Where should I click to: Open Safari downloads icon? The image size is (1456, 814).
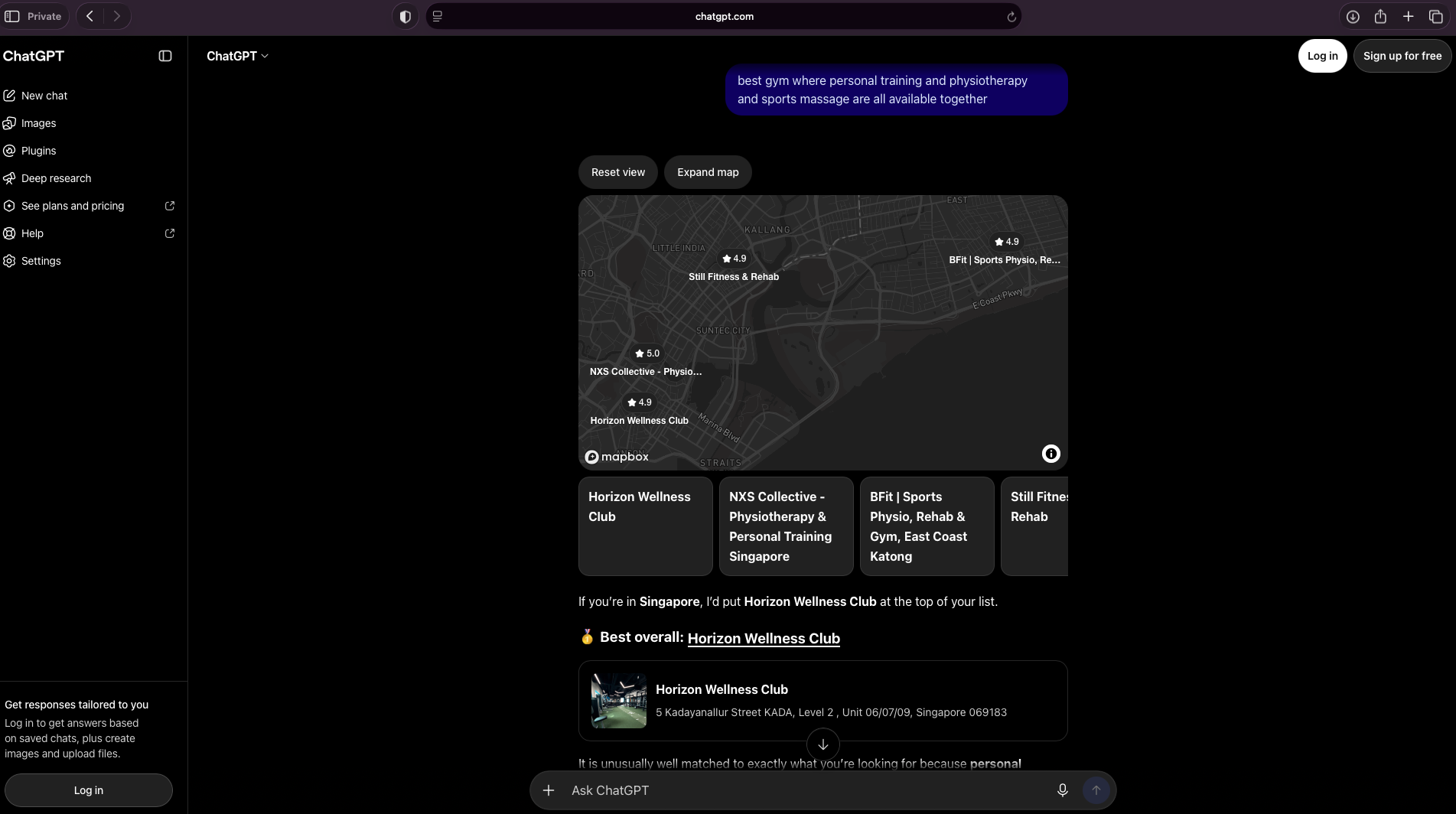pyautogui.click(x=1353, y=16)
